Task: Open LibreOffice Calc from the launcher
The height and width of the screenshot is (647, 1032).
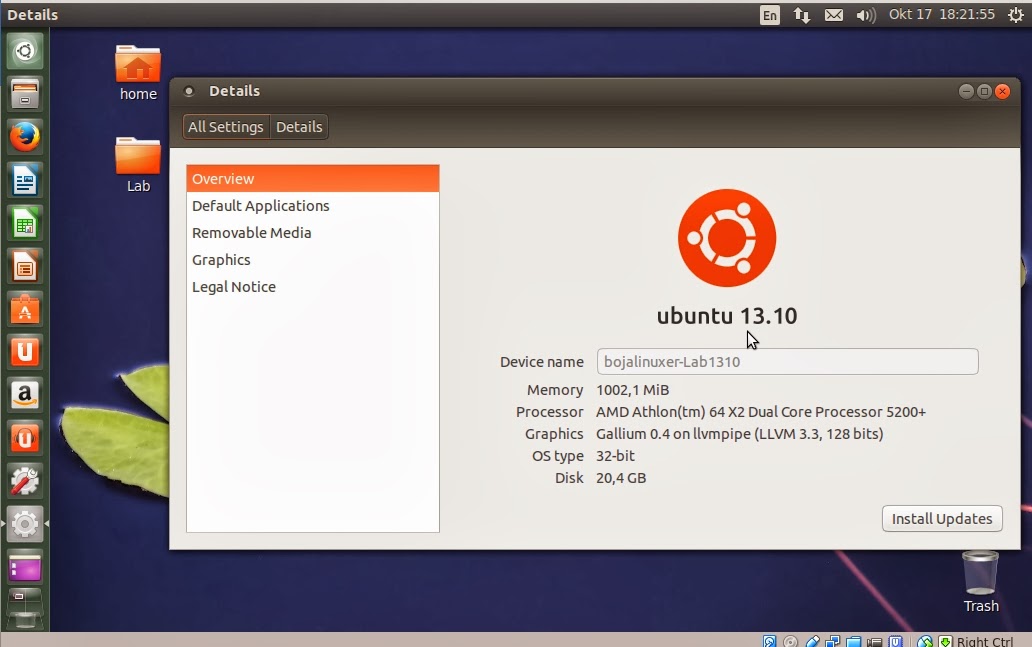Action: pos(23,222)
